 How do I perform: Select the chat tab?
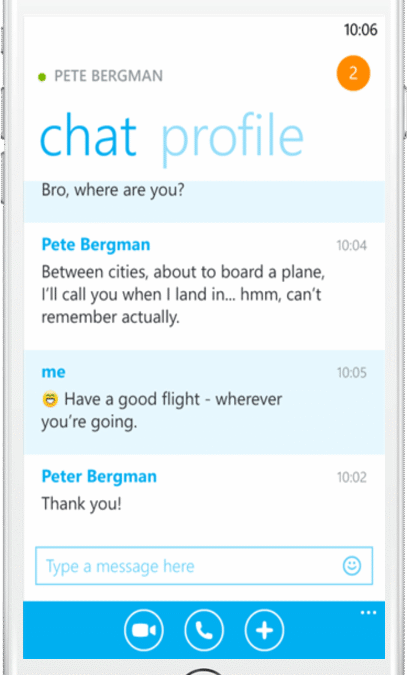[88, 134]
